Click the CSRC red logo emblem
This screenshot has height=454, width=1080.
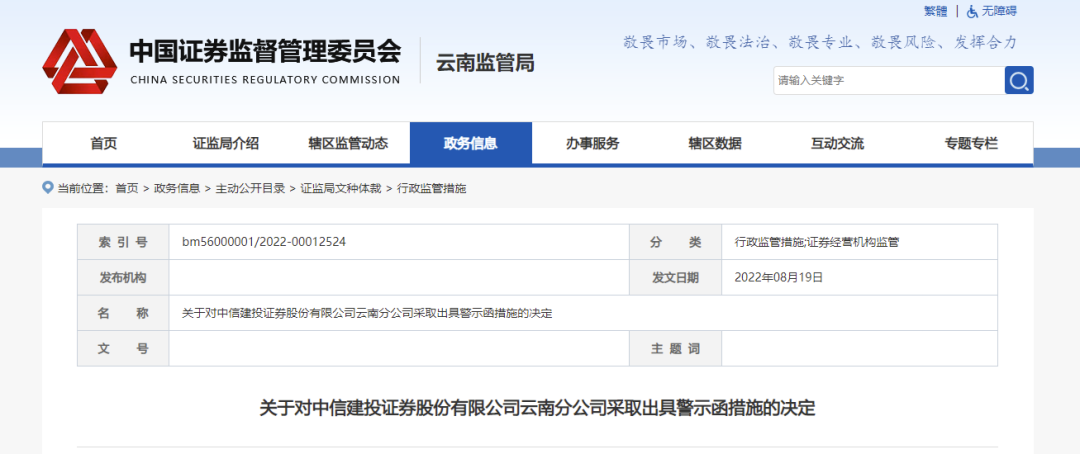point(79,62)
